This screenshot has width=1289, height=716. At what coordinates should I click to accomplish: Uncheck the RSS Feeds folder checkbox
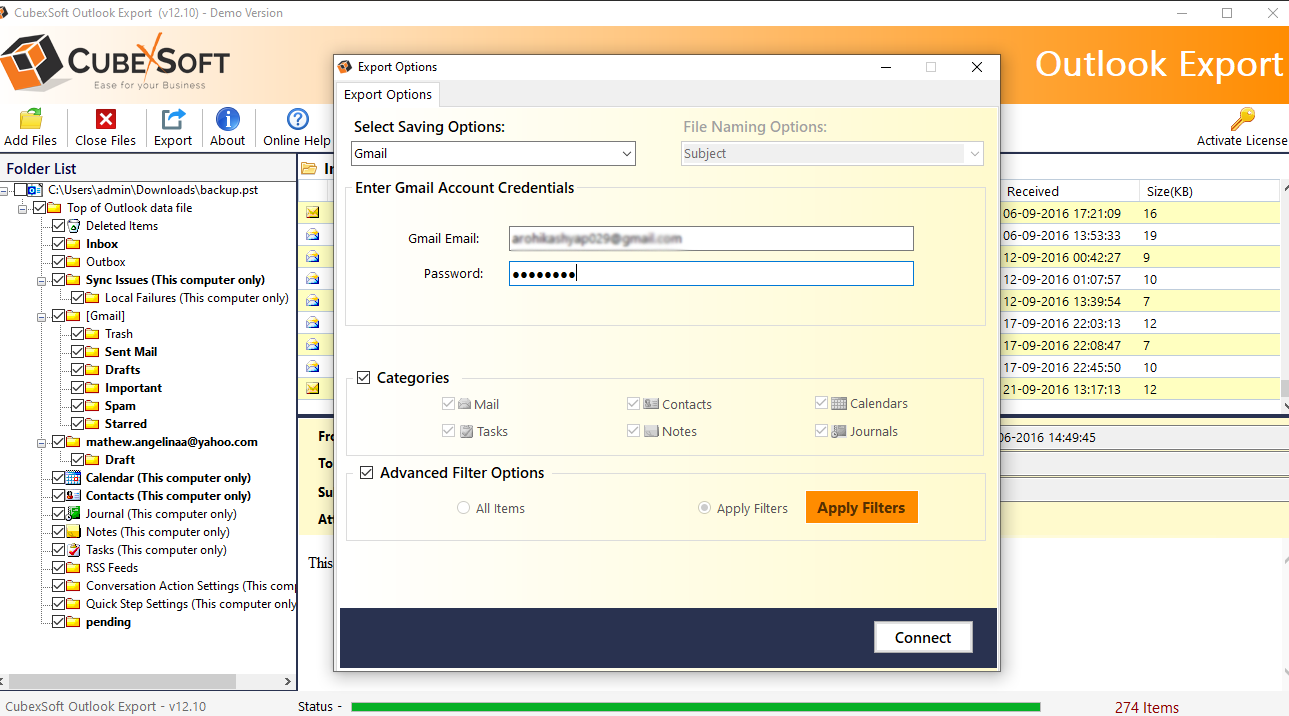[x=58, y=568]
